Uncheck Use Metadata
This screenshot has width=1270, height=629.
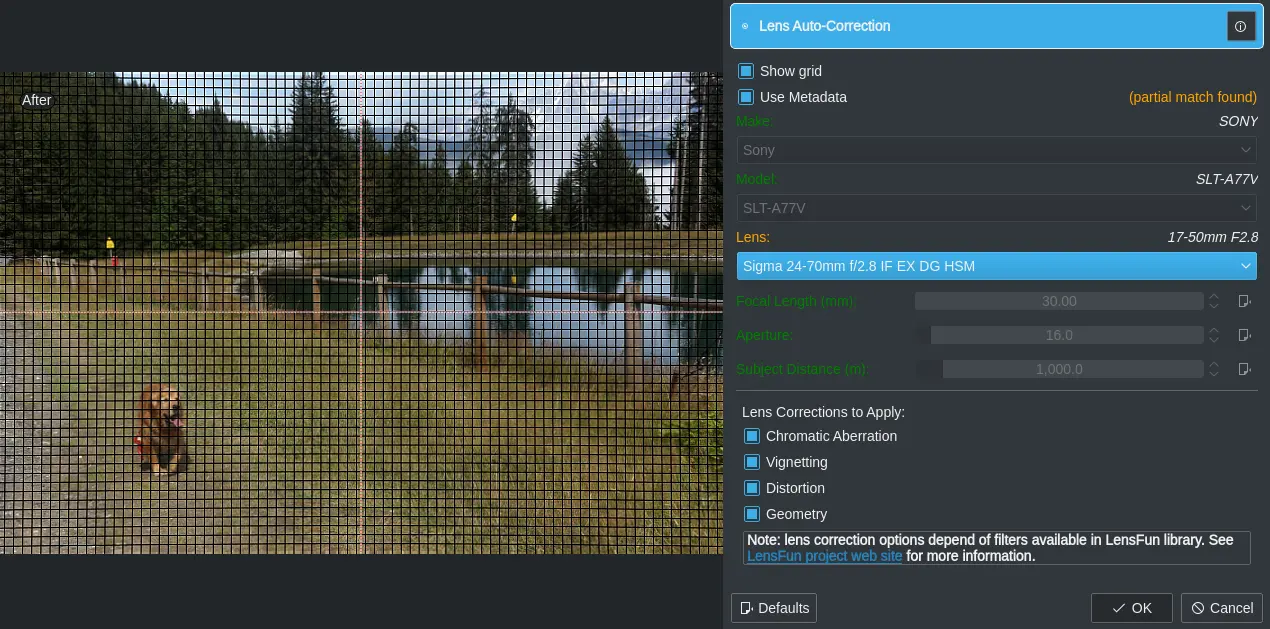(x=746, y=97)
